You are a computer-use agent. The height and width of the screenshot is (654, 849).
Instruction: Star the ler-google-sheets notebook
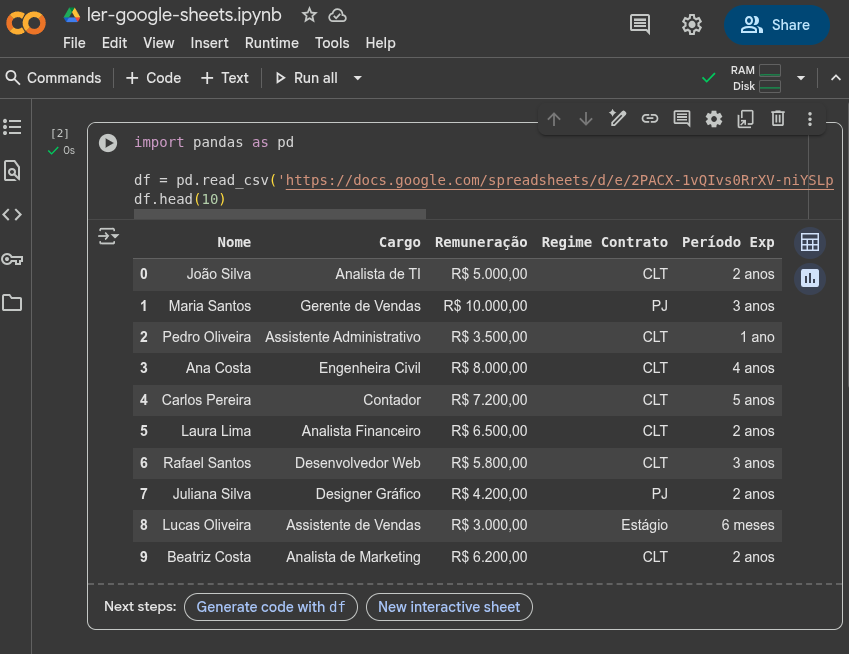point(309,15)
